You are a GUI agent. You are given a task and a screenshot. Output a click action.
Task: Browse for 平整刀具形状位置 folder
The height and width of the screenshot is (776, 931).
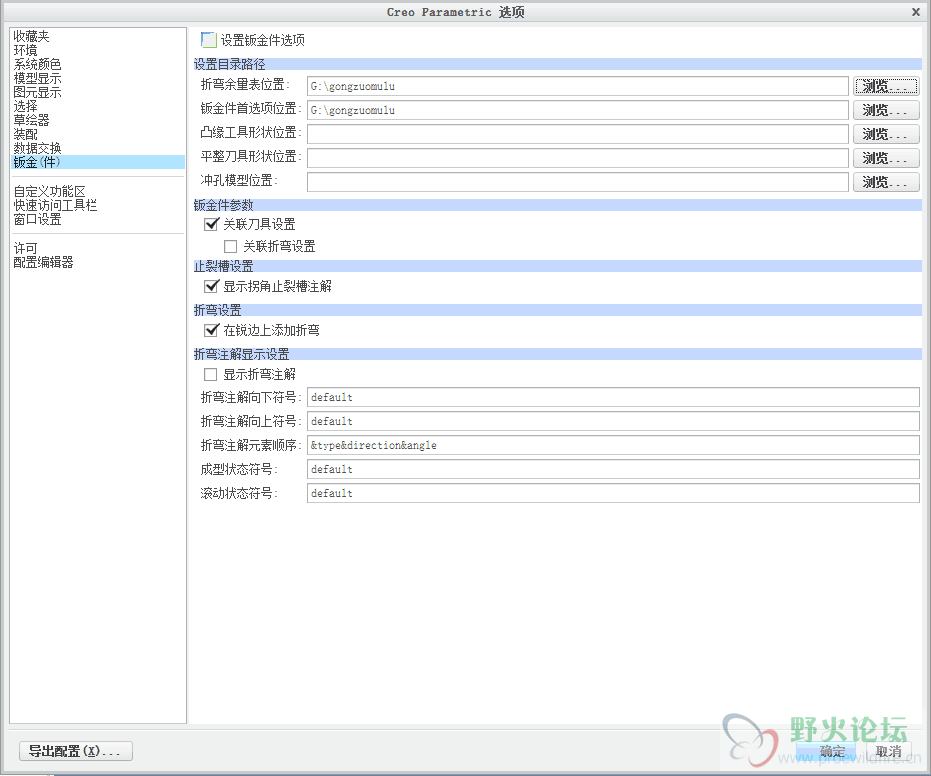click(x=886, y=158)
